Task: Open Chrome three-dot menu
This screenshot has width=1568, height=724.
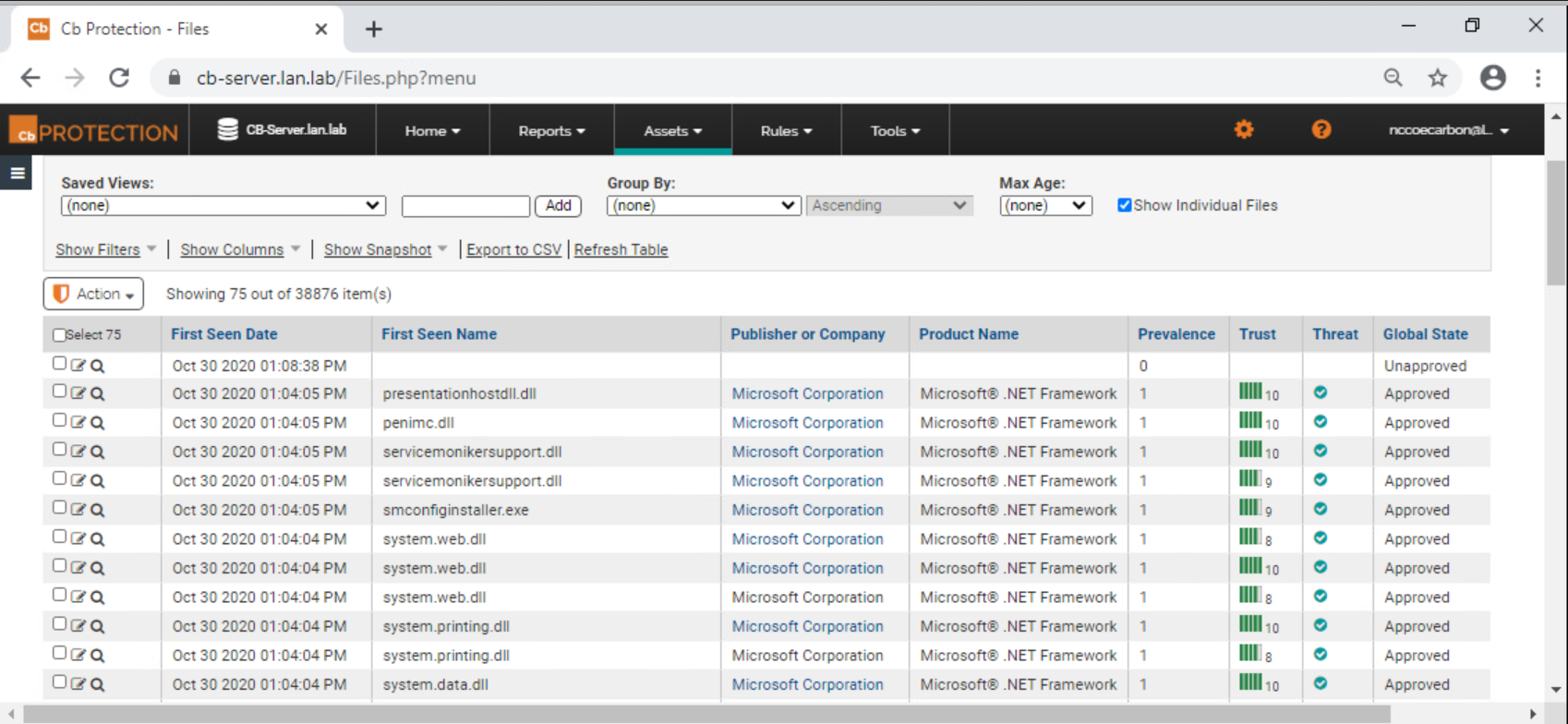Action: click(x=1538, y=78)
